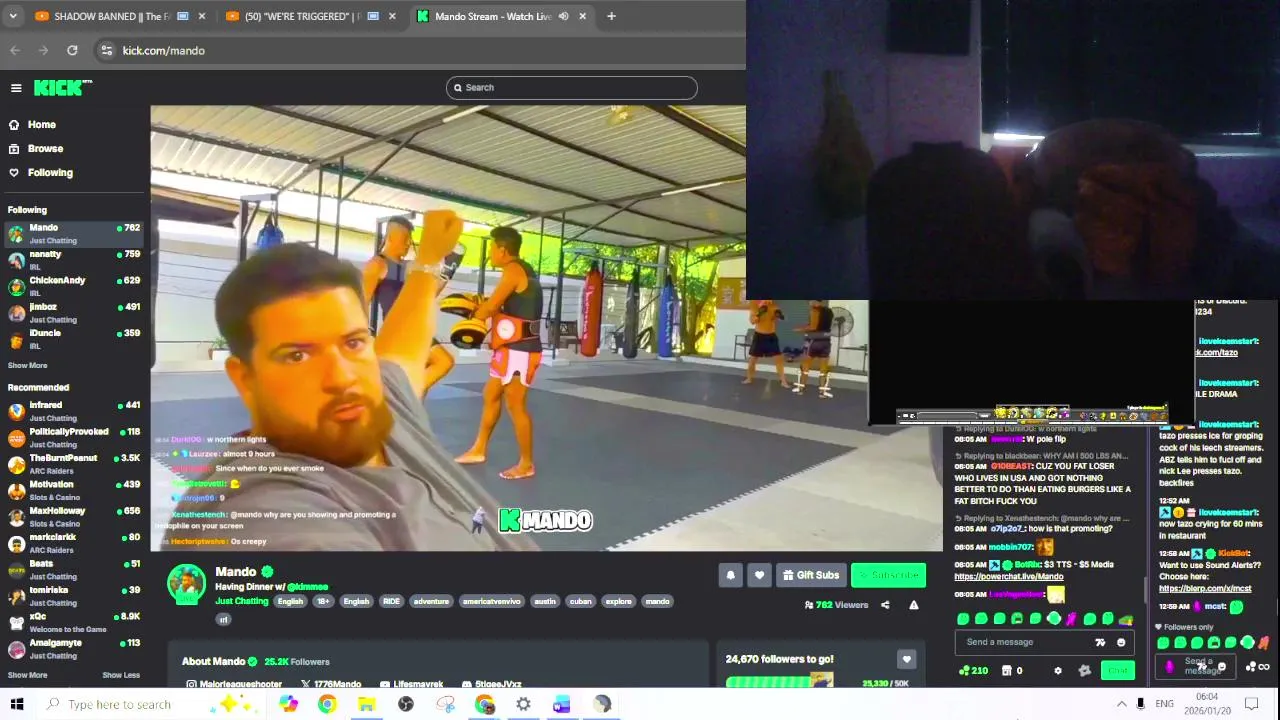Go back with the browser back arrow
Screen dimensions: 1280x720
point(15,50)
